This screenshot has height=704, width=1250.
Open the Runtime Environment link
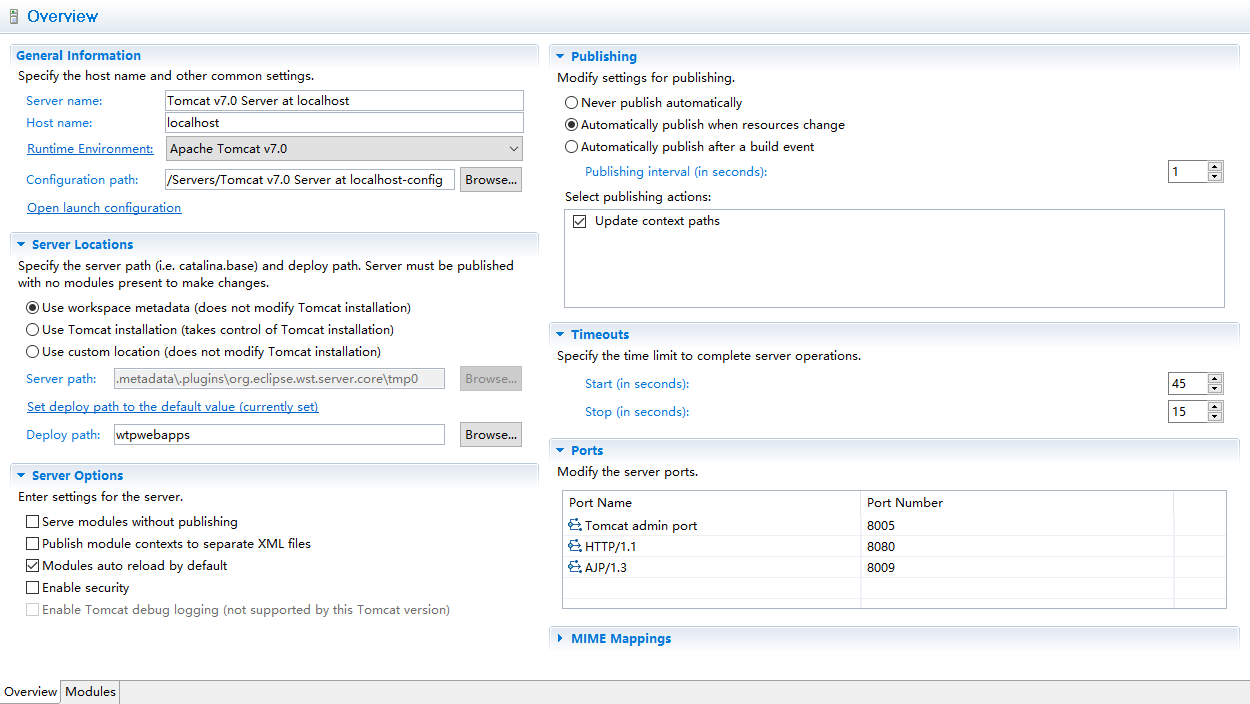(x=90, y=149)
